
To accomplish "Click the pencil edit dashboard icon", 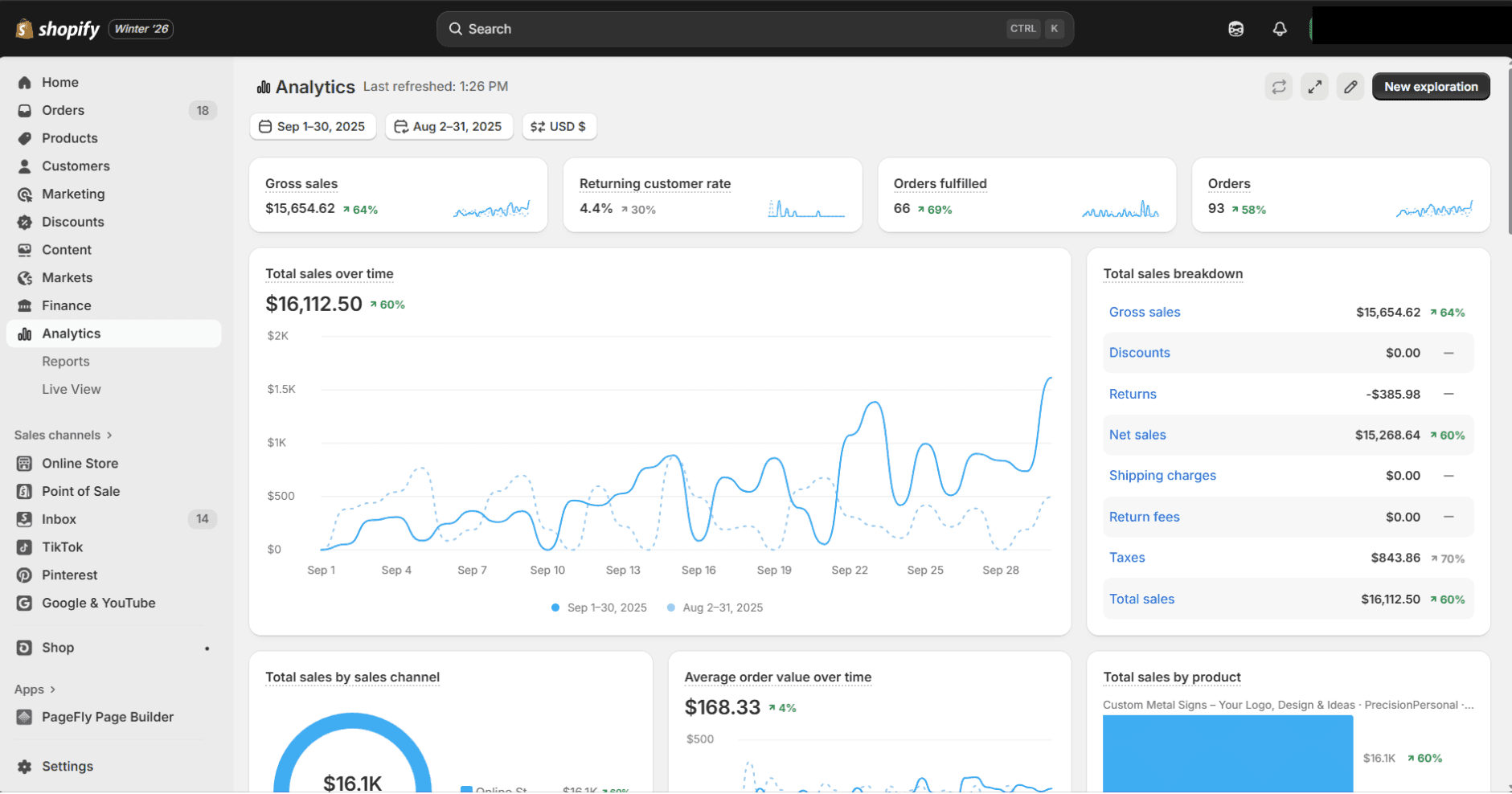I will 1350,87.
